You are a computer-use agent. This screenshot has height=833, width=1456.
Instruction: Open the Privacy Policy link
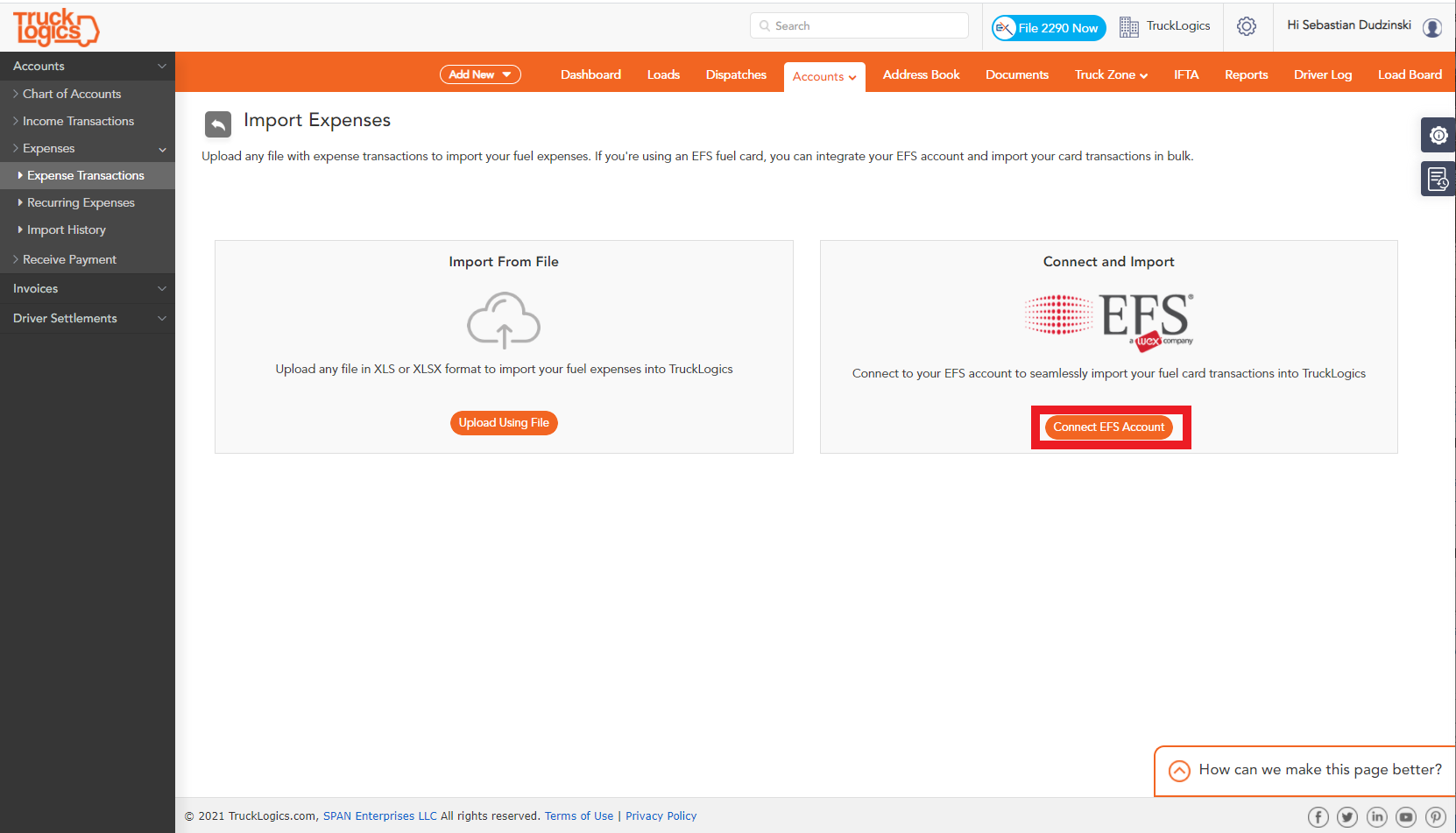click(661, 816)
